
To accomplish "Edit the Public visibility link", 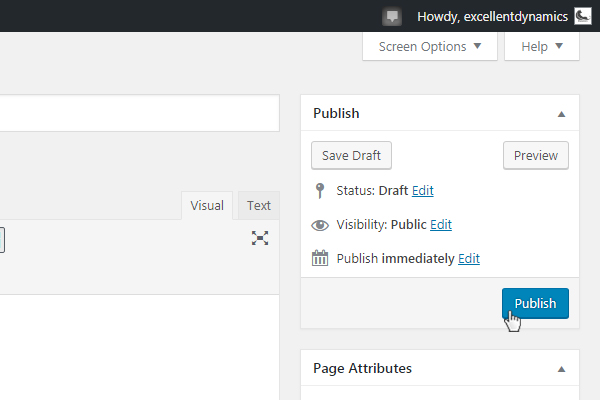I will click(x=441, y=225).
